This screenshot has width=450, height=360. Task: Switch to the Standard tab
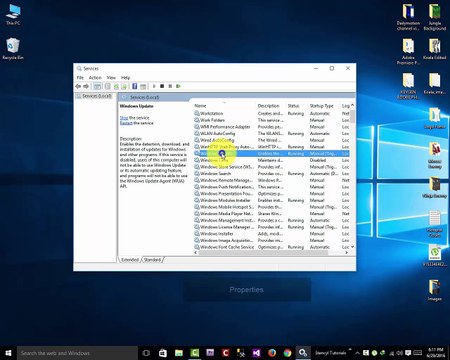[x=152, y=260]
